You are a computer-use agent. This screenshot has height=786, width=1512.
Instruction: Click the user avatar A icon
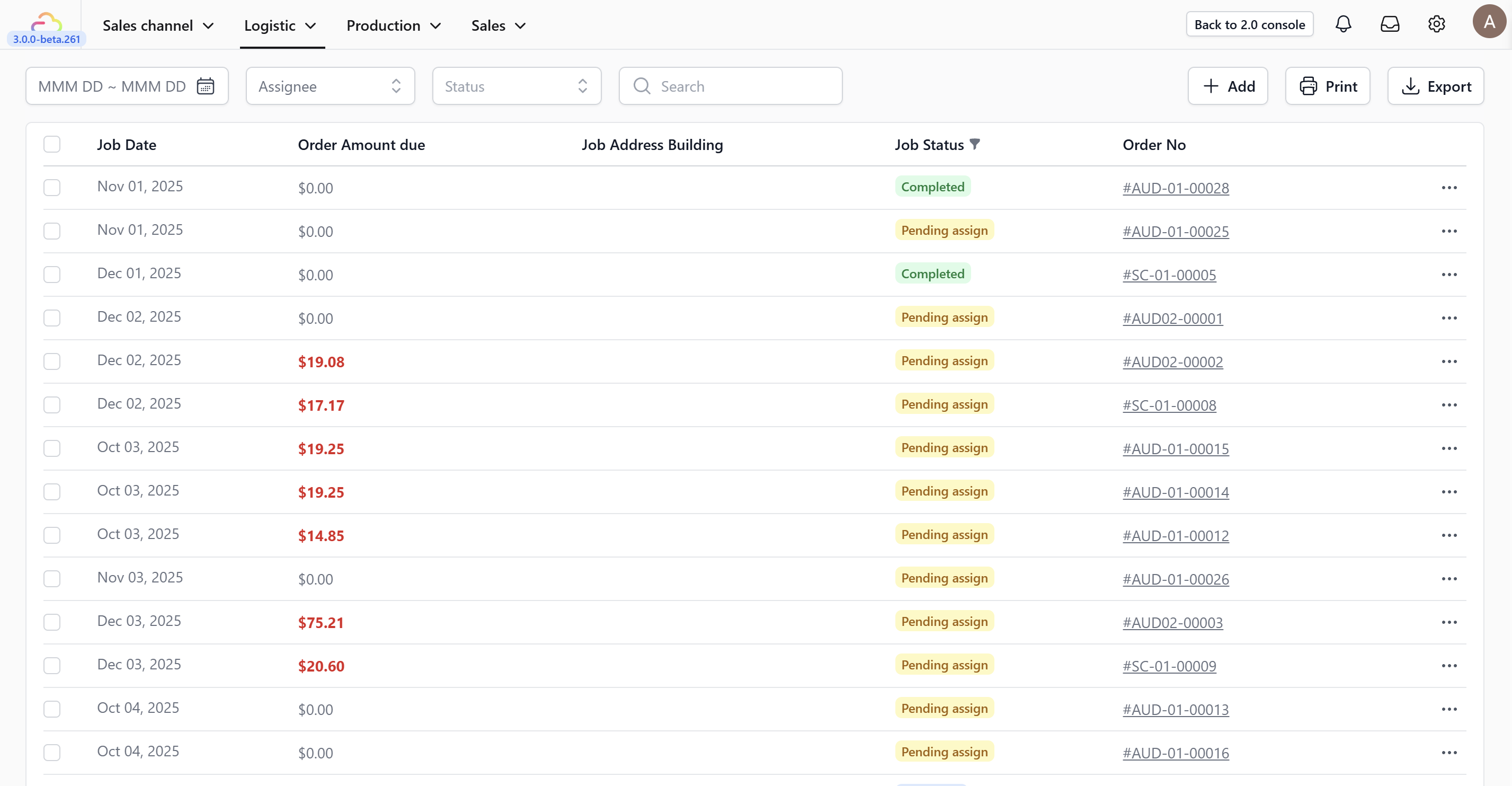(x=1489, y=22)
